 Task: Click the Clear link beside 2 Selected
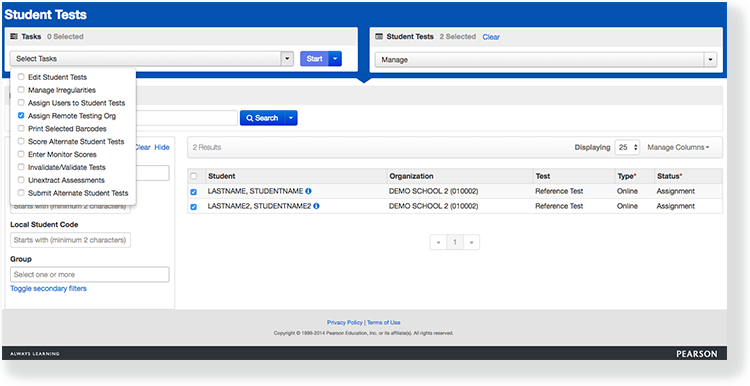tap(491, 37)
